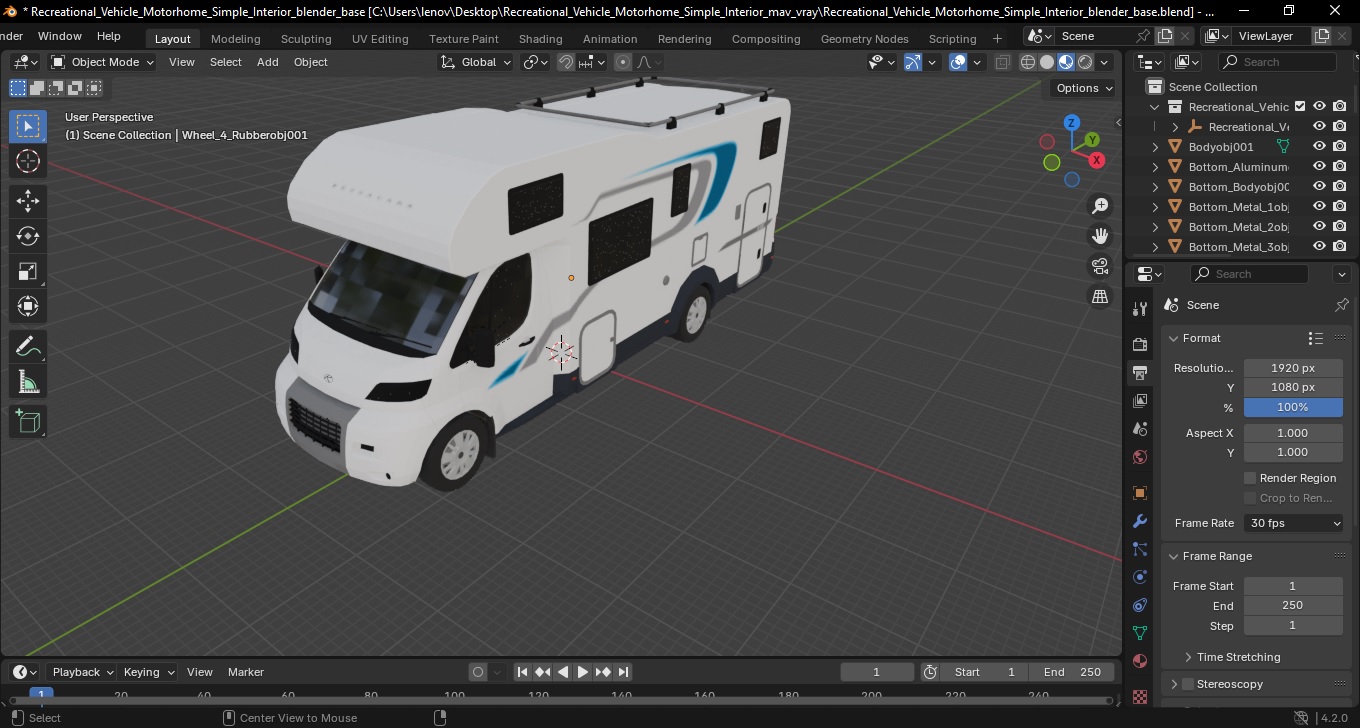Select the Measure tool
Image resolution: width=1360 pixels, height=728 pixels.
pyautogui.click(x=28, y=381)
